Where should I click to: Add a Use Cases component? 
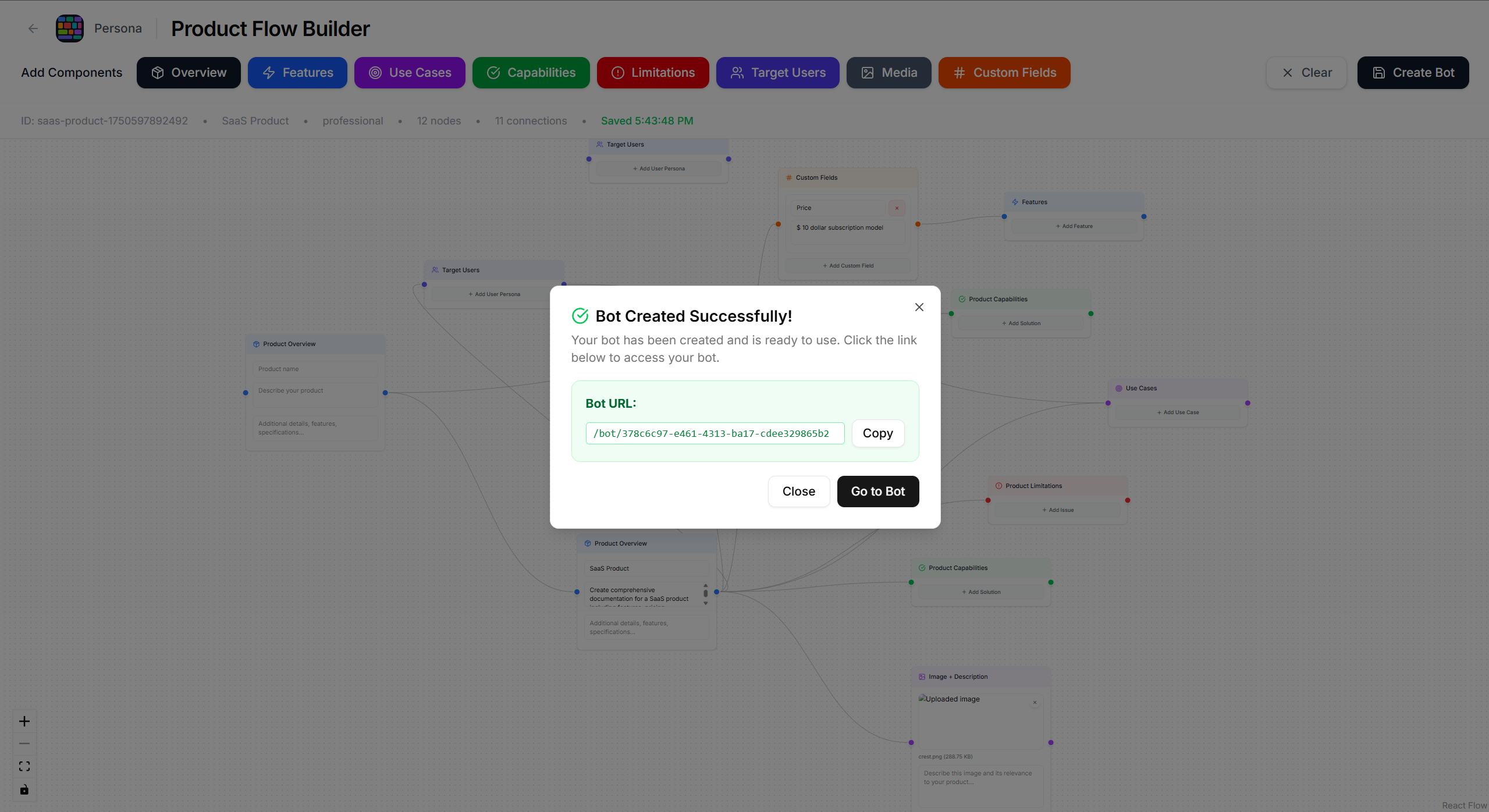click(410, 73)
